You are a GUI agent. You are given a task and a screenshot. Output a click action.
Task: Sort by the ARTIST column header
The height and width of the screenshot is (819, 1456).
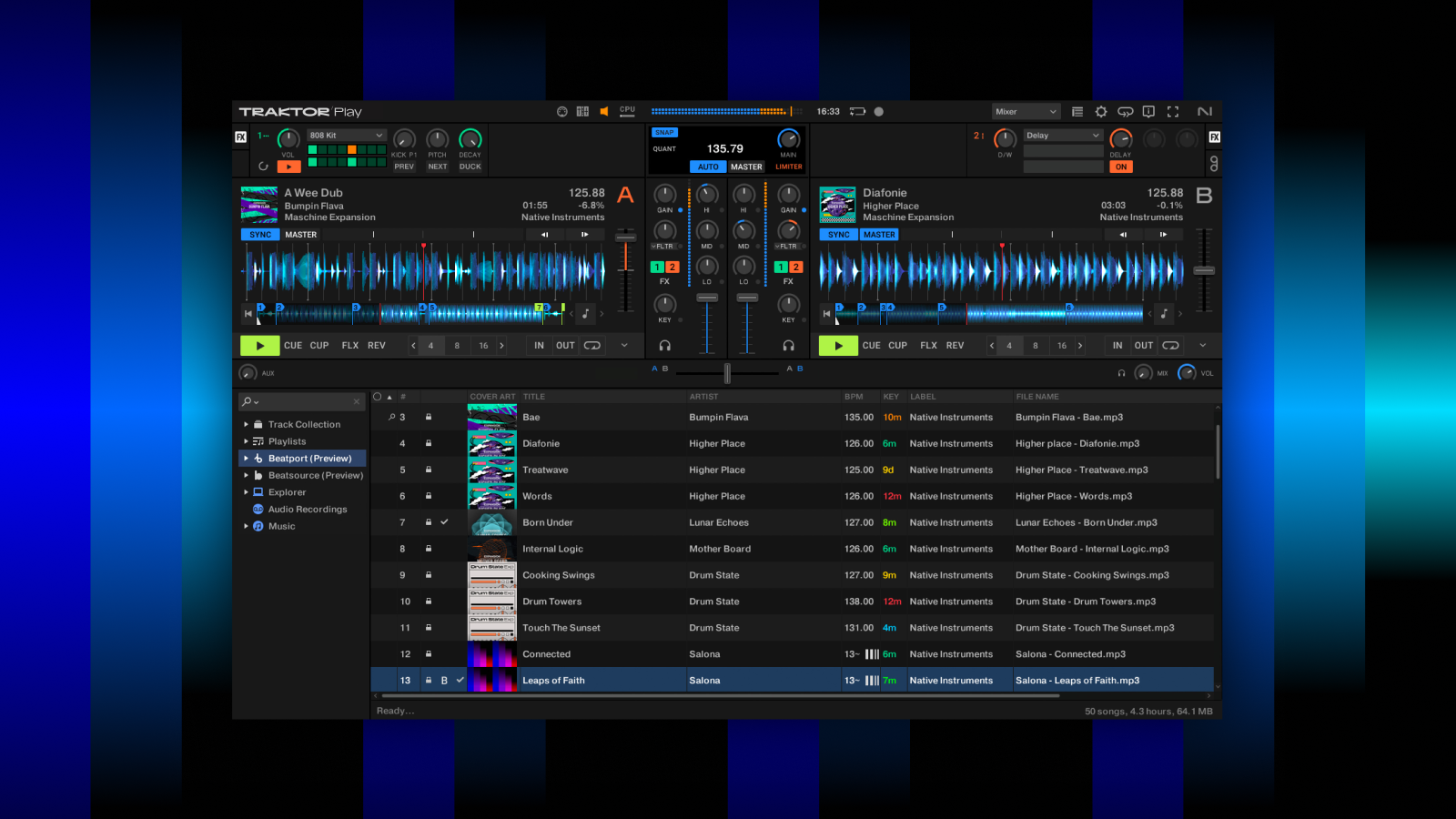pyautogui.click(x=703, y=397)
